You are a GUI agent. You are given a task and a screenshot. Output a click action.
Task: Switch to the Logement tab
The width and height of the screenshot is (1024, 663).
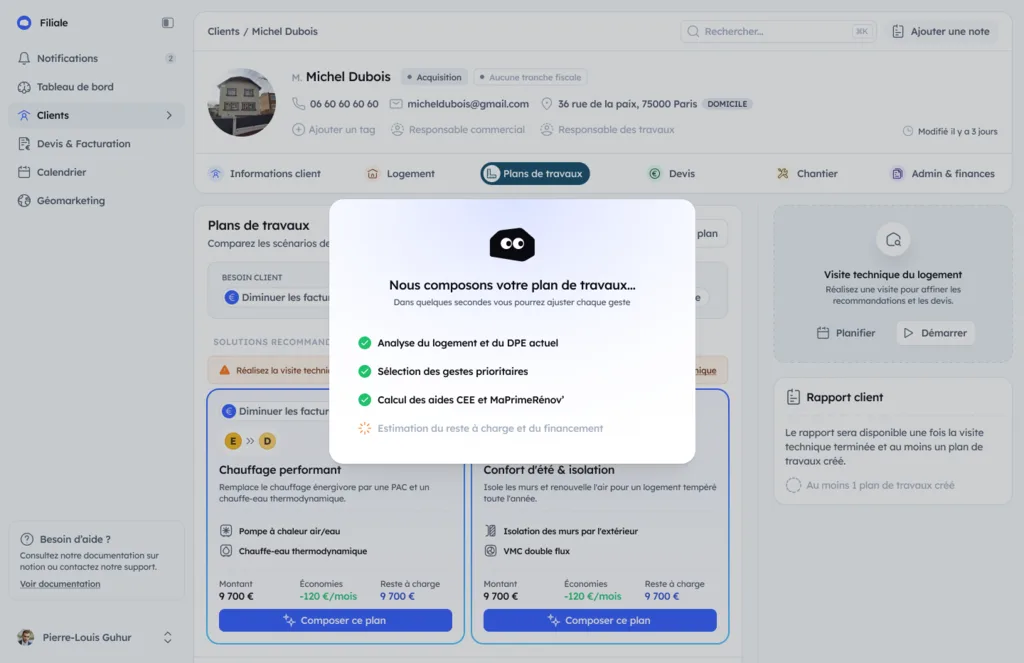point(400,174)
